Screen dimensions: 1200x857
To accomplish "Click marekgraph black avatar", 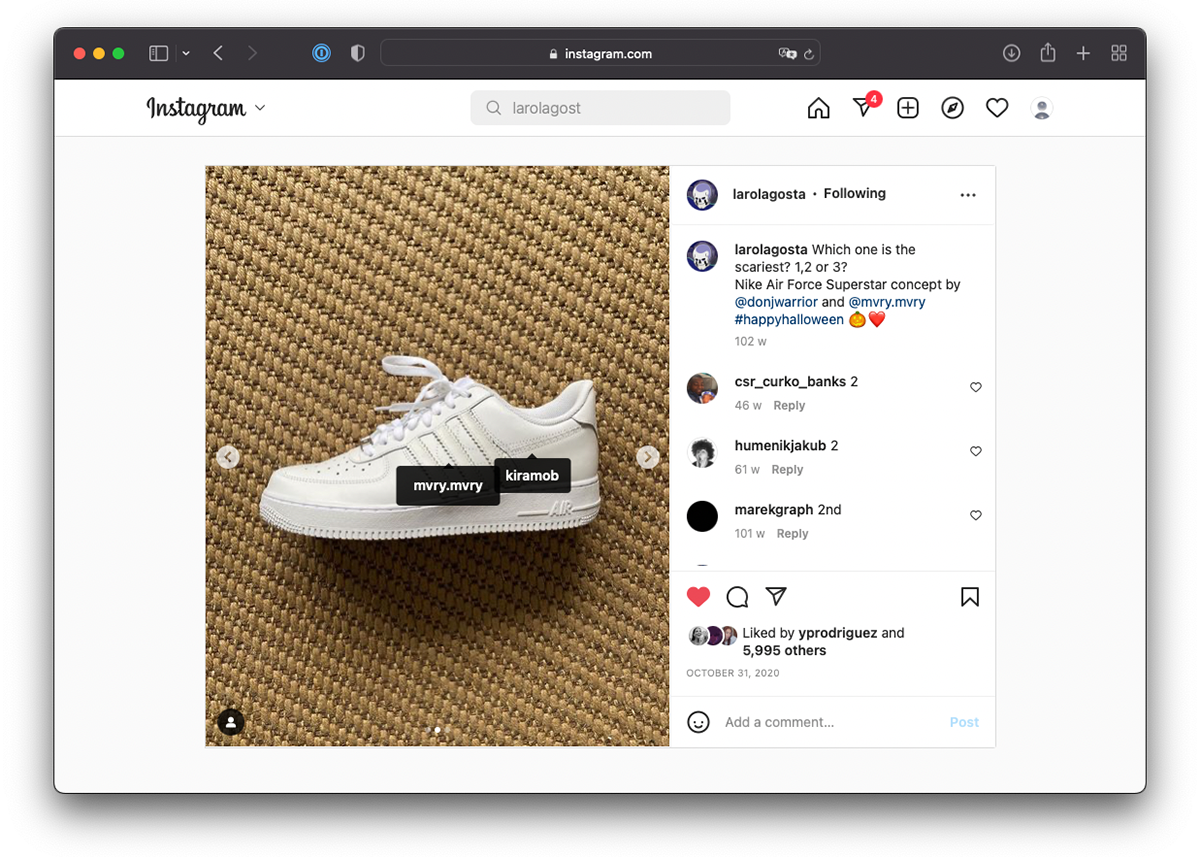I will pos(702,516).
